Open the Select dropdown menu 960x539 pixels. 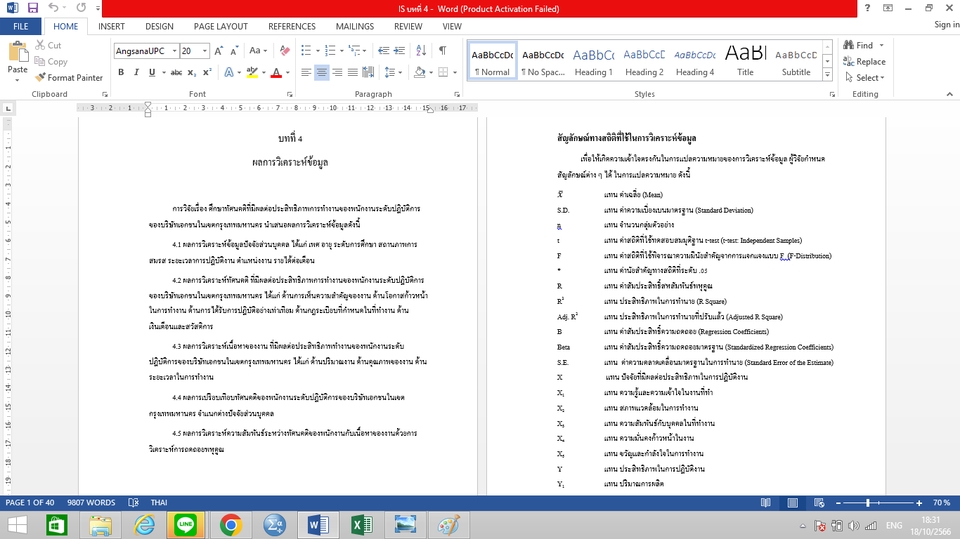[x=864, y=78]
